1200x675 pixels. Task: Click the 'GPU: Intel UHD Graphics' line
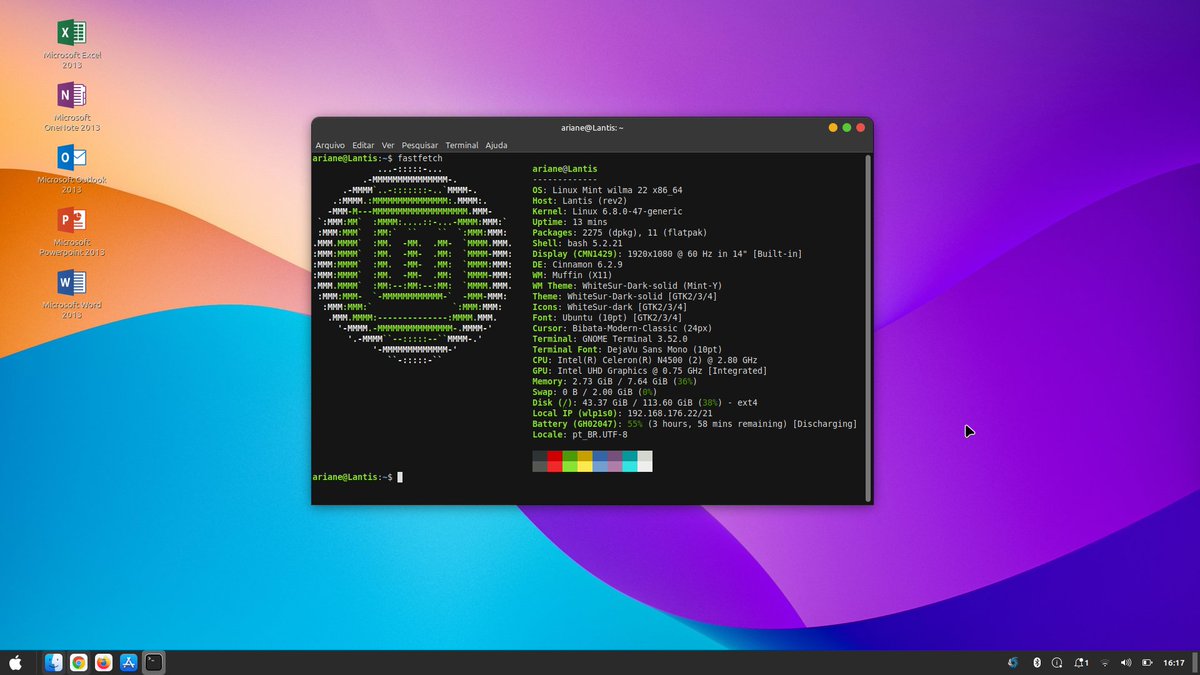tap(650, 371)
